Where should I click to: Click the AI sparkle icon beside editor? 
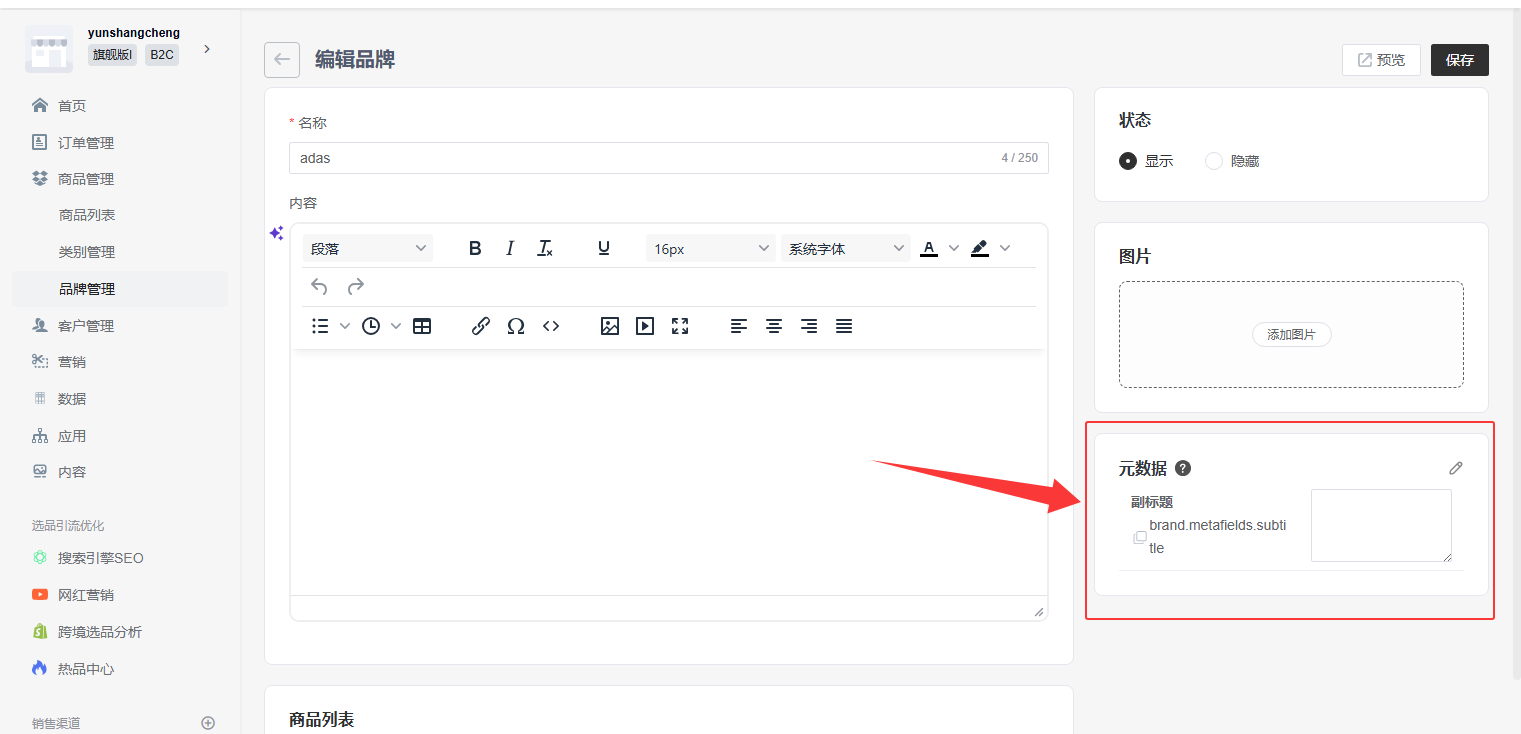coord(277,233)
